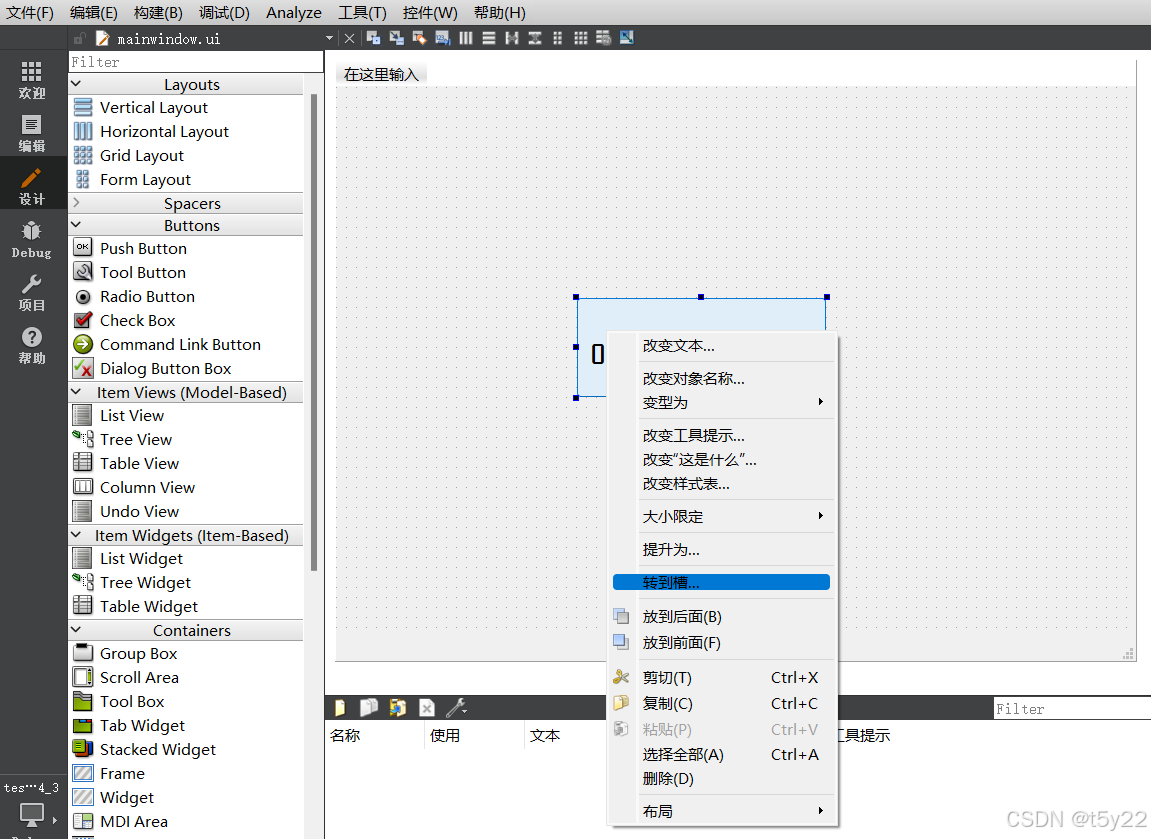Click the Edit Tab Order toolbar icon

click(x=443, y=38)
